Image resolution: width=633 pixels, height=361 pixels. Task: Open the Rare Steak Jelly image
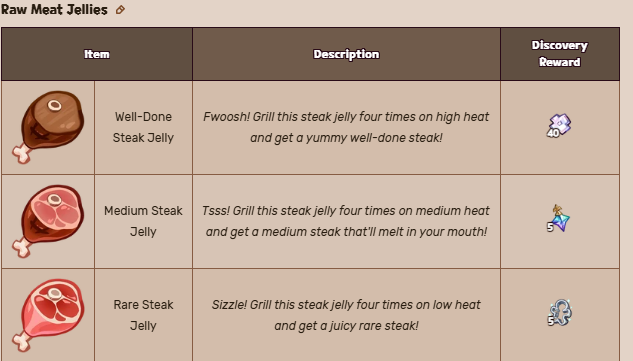pos(48,315)
